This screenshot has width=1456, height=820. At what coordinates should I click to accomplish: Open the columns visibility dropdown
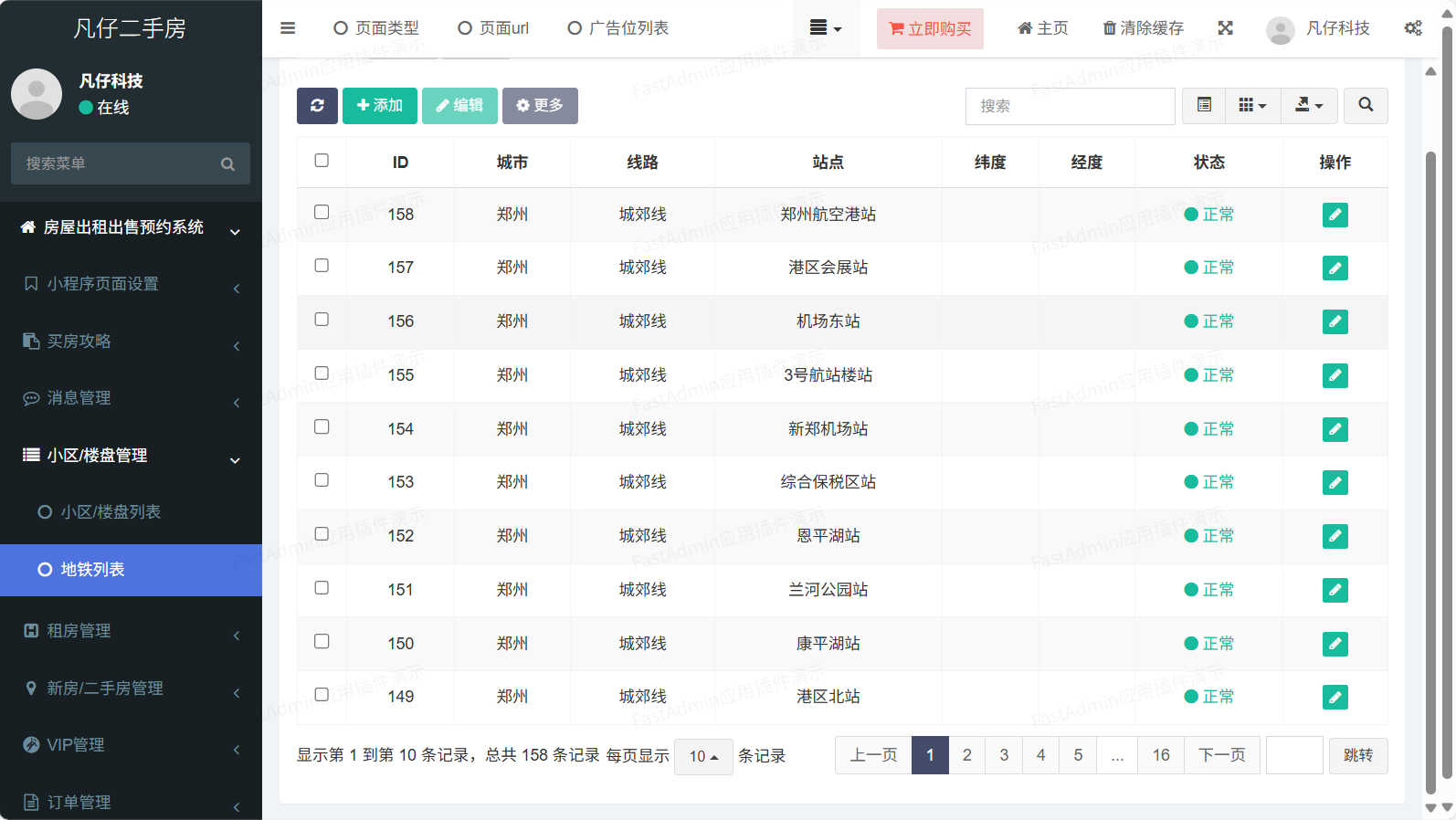point(1252,106)
